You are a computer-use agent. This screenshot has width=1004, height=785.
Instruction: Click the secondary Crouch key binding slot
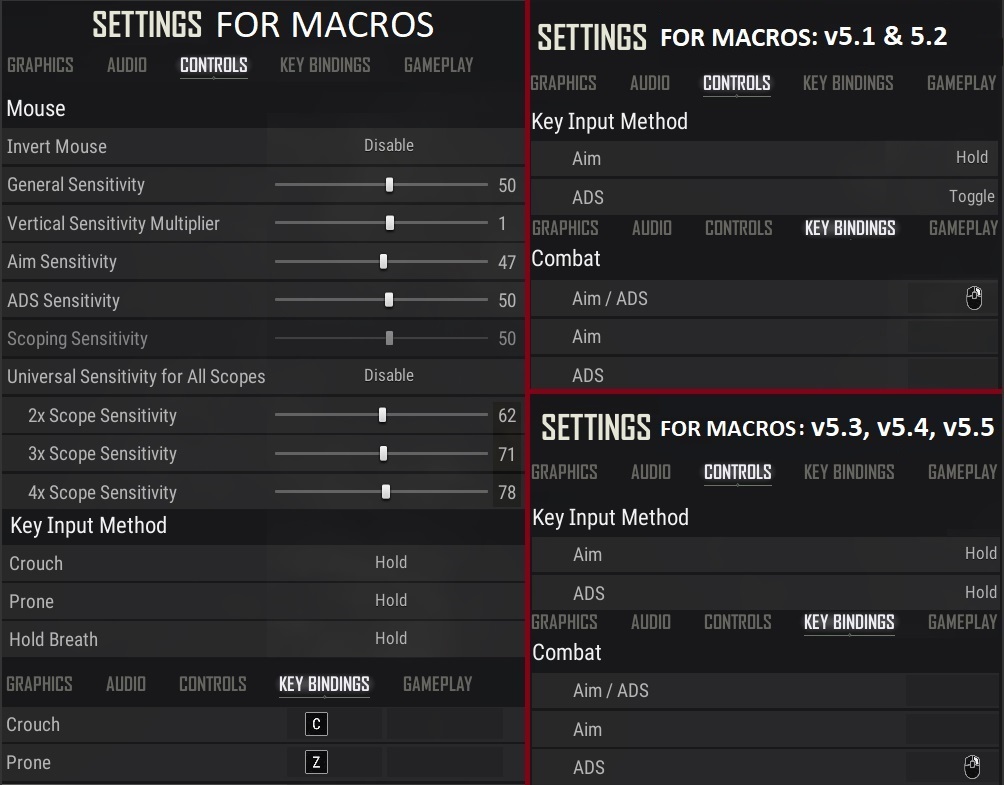[x=444, y=724]
